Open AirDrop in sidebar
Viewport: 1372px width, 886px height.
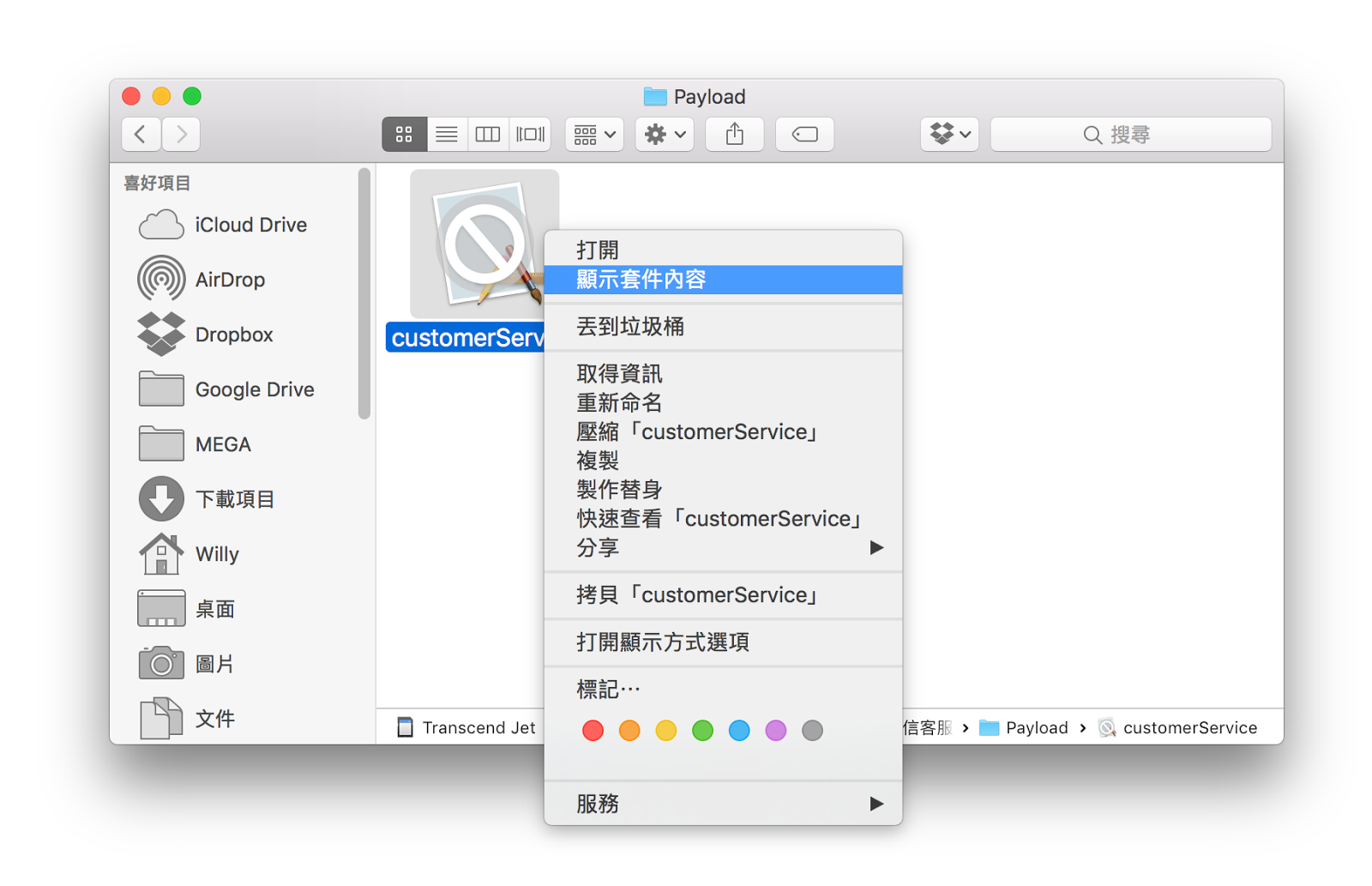202,280
